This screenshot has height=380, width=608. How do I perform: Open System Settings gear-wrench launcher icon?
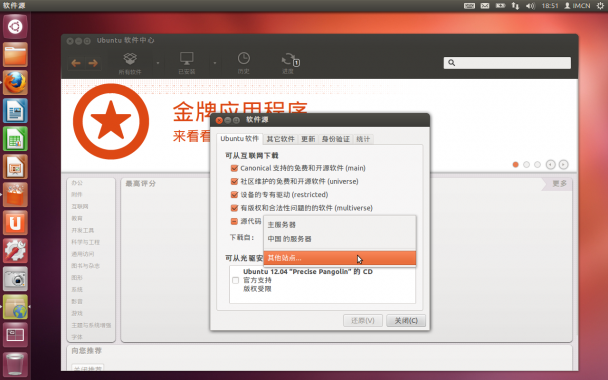pos(15,250)
